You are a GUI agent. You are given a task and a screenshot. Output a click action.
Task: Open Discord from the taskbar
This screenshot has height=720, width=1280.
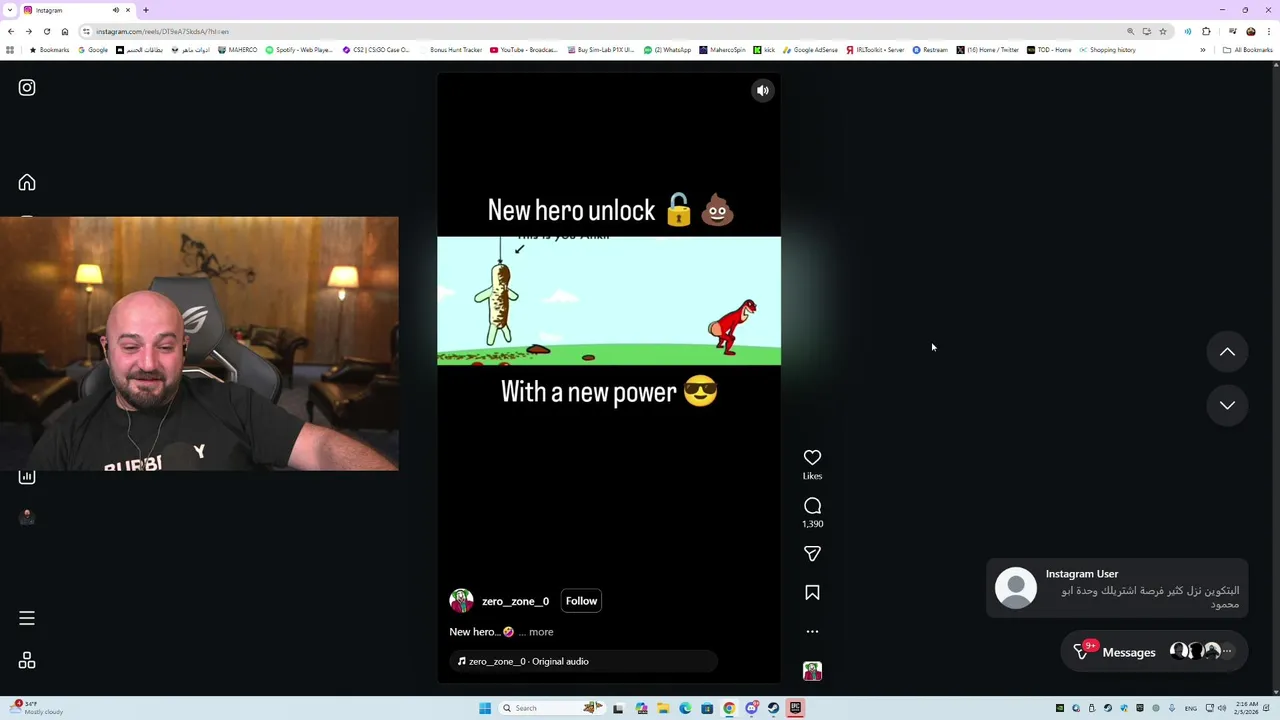pos(751,708)
